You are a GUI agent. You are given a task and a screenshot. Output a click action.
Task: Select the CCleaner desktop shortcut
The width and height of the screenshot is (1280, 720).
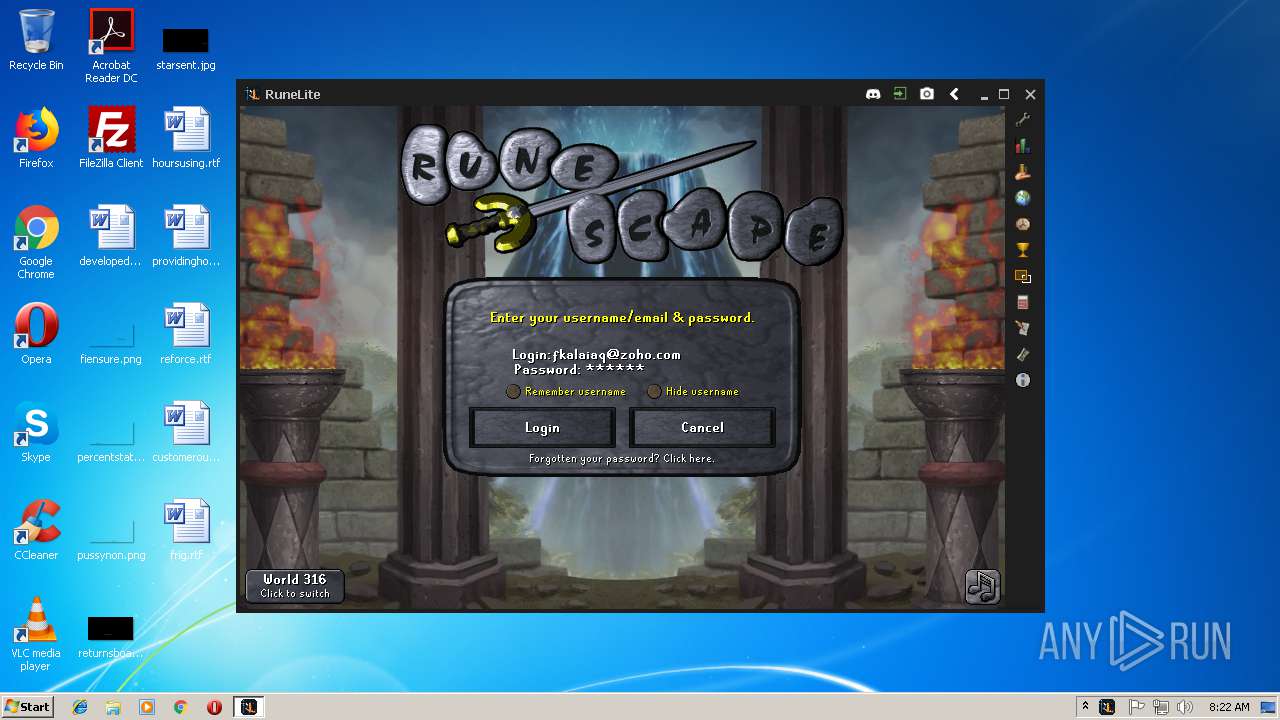(36, 530)
